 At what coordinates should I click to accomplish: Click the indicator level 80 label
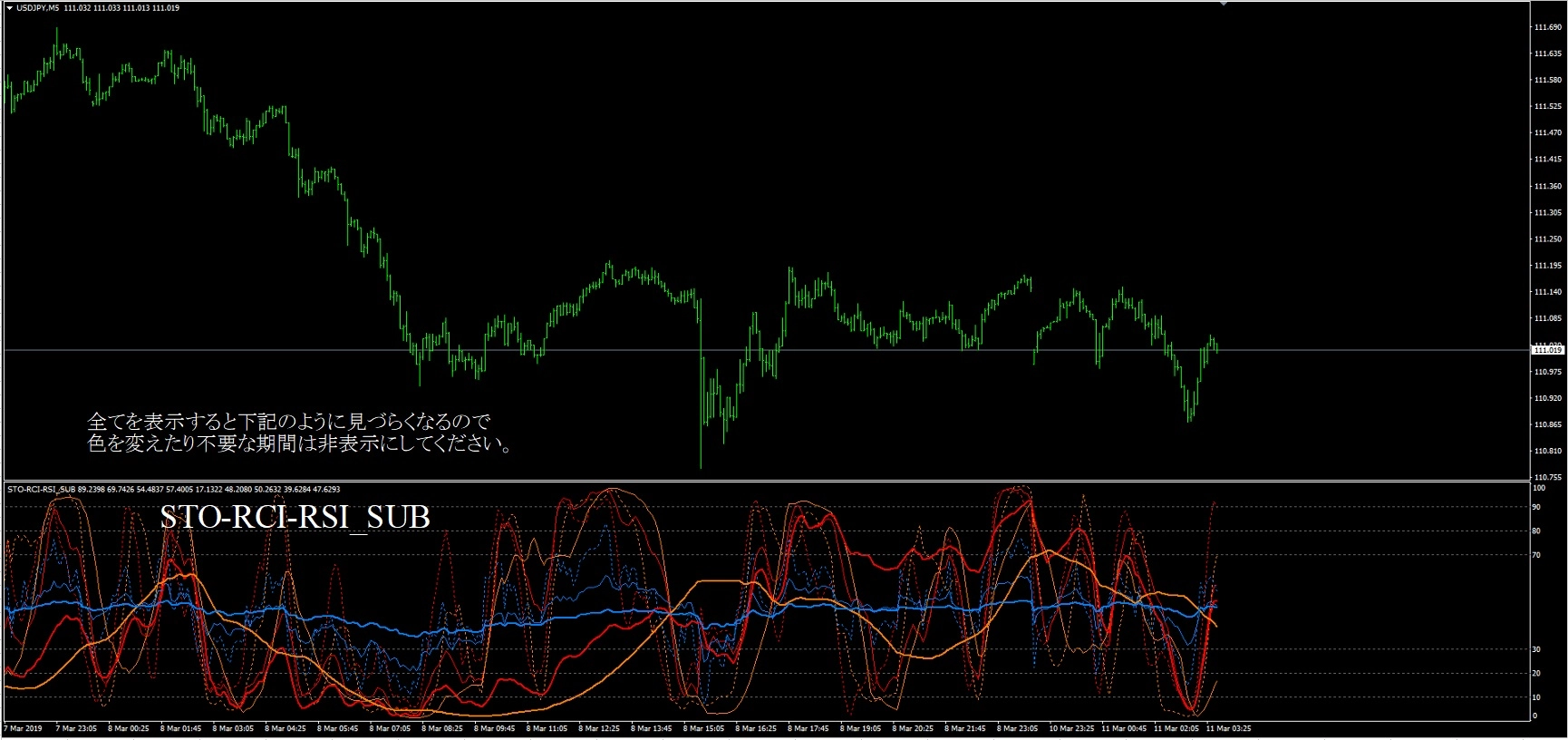click(x=1536, y=531)
